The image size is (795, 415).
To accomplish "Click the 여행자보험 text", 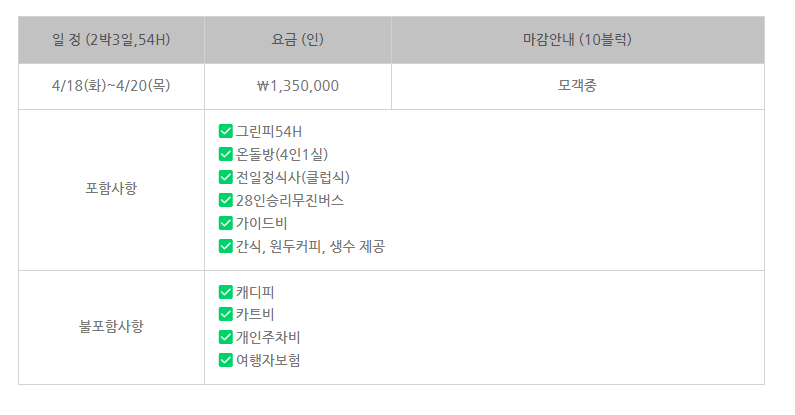I will 268,360.
